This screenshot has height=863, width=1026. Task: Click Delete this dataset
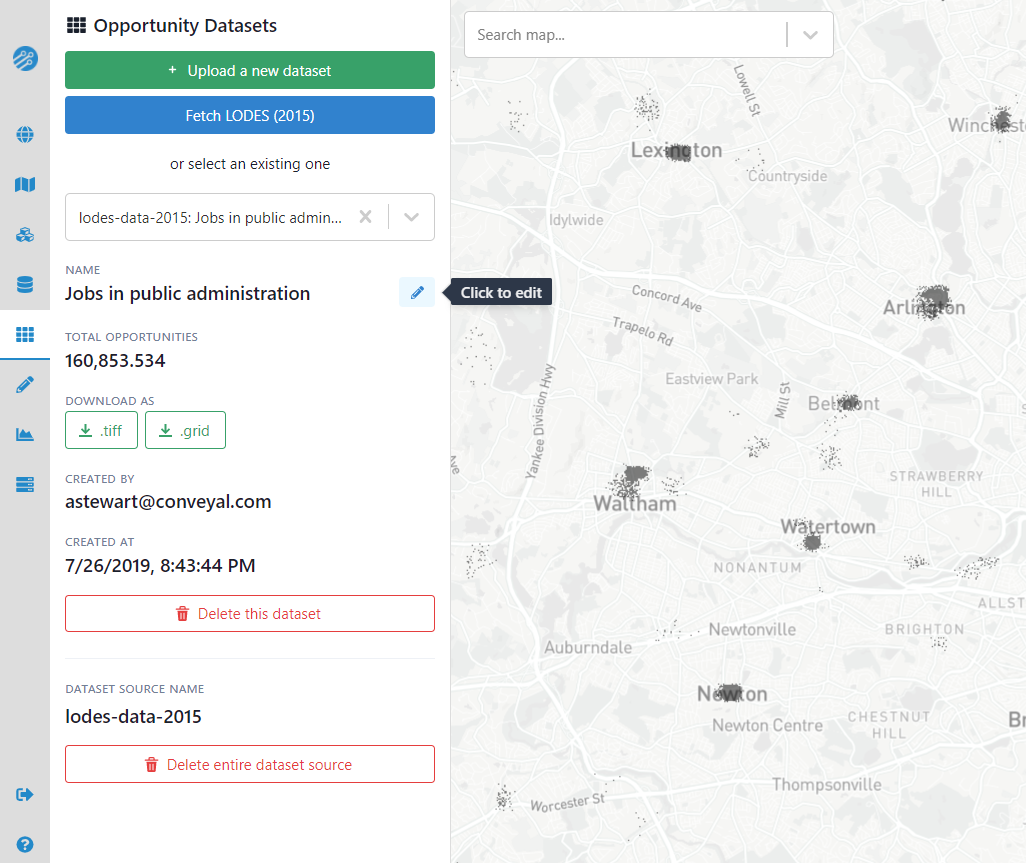(249, 613)
